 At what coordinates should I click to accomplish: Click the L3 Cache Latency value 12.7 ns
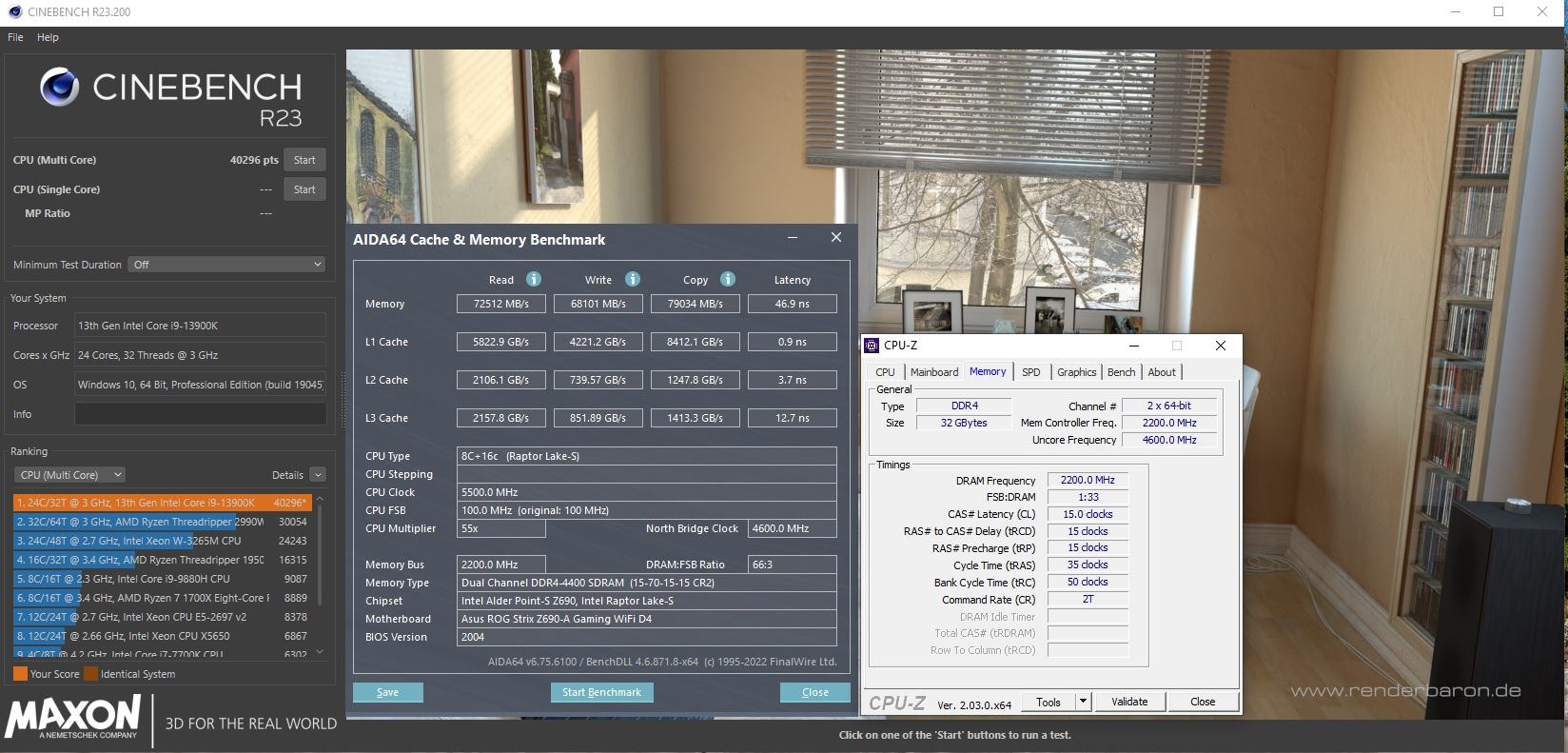(793, 418)
